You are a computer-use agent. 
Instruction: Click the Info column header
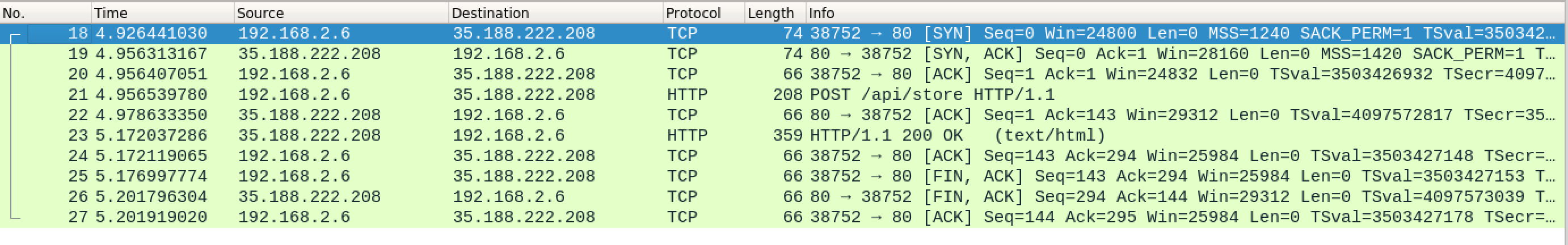1187,13
